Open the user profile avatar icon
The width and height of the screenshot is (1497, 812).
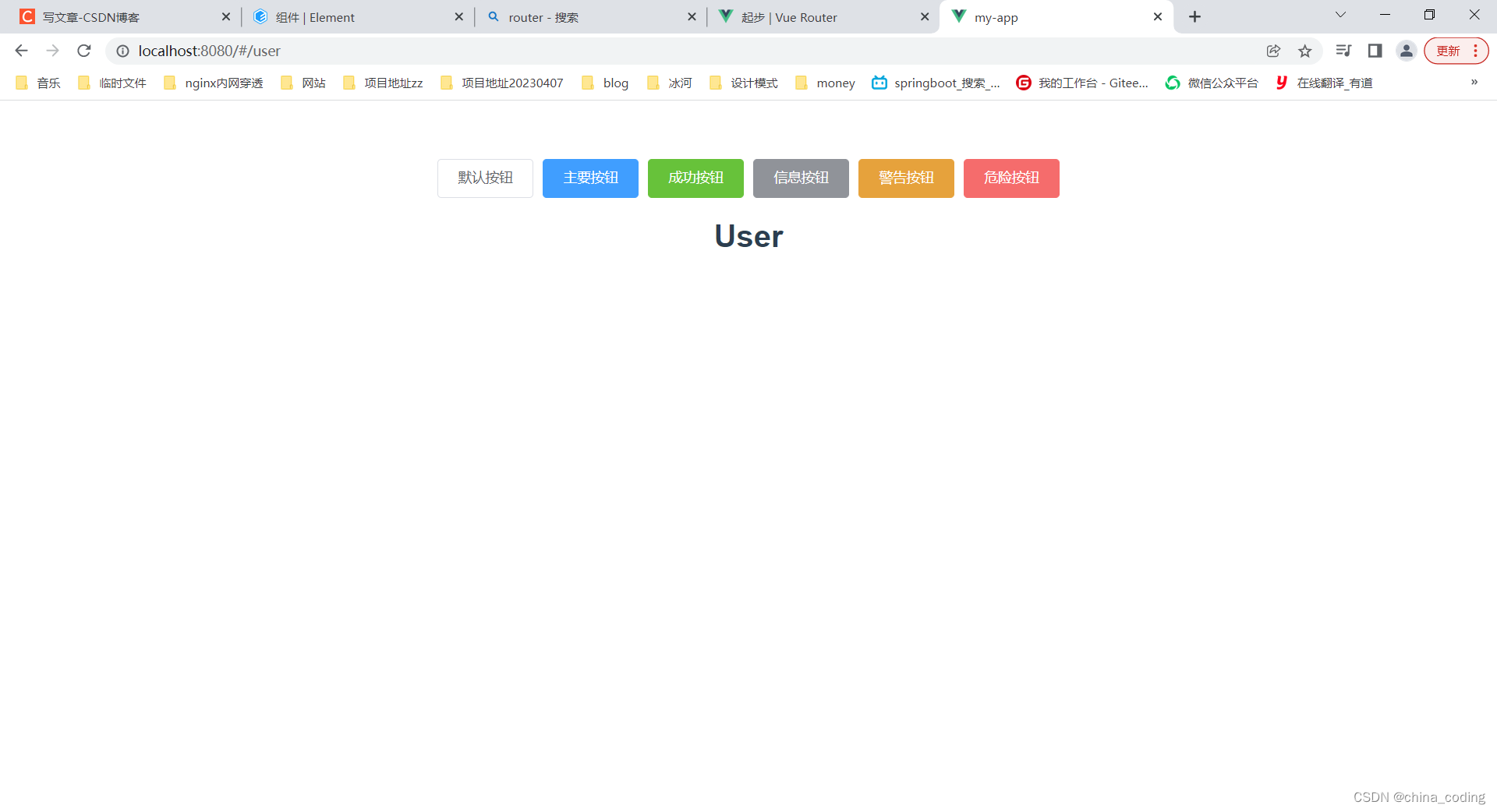(1406, 51)
